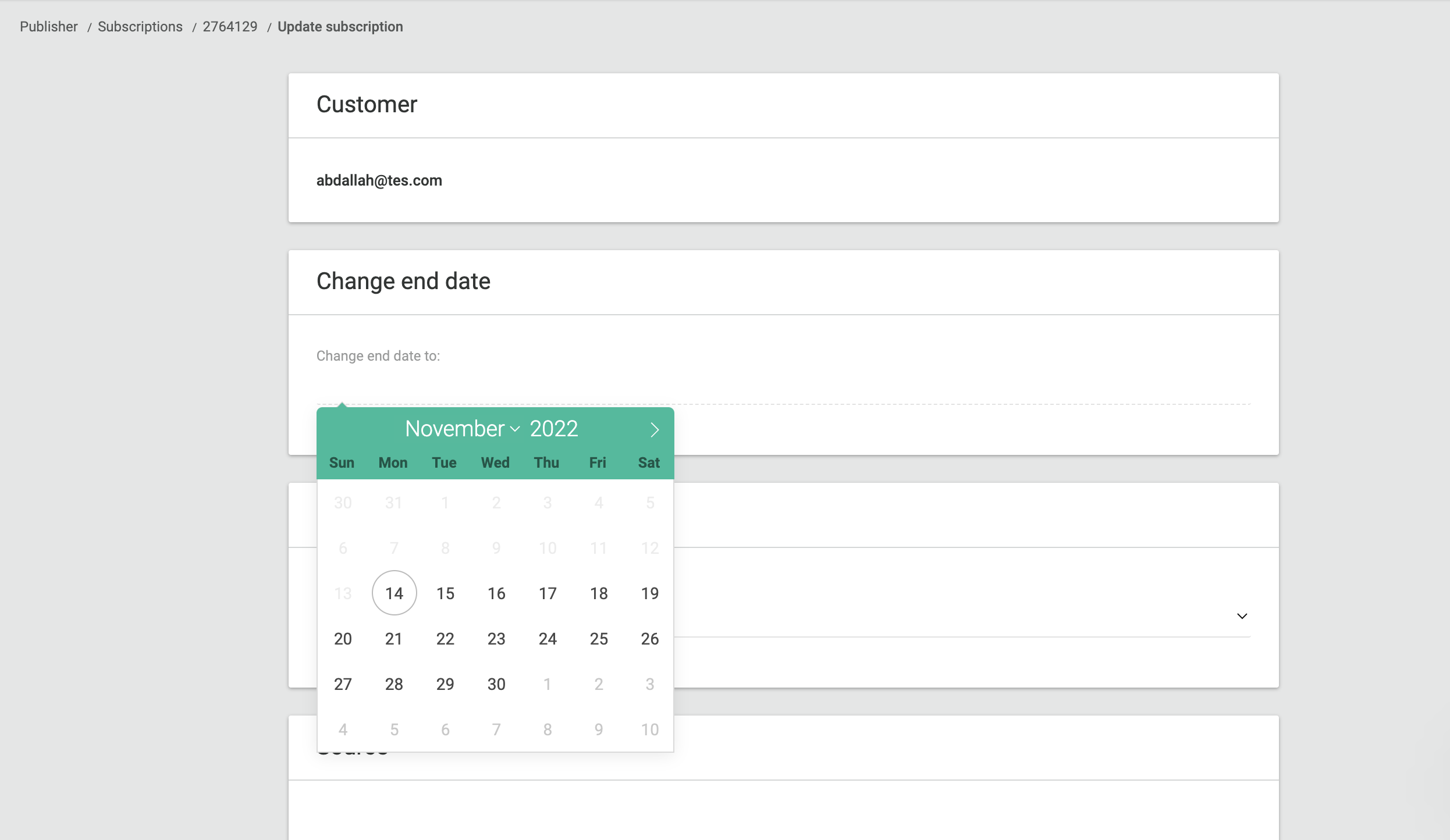Pick November 25 in the calendar
Viewport: 1450px width, 840px height.
pyautogui.click(x=599, y=639)
